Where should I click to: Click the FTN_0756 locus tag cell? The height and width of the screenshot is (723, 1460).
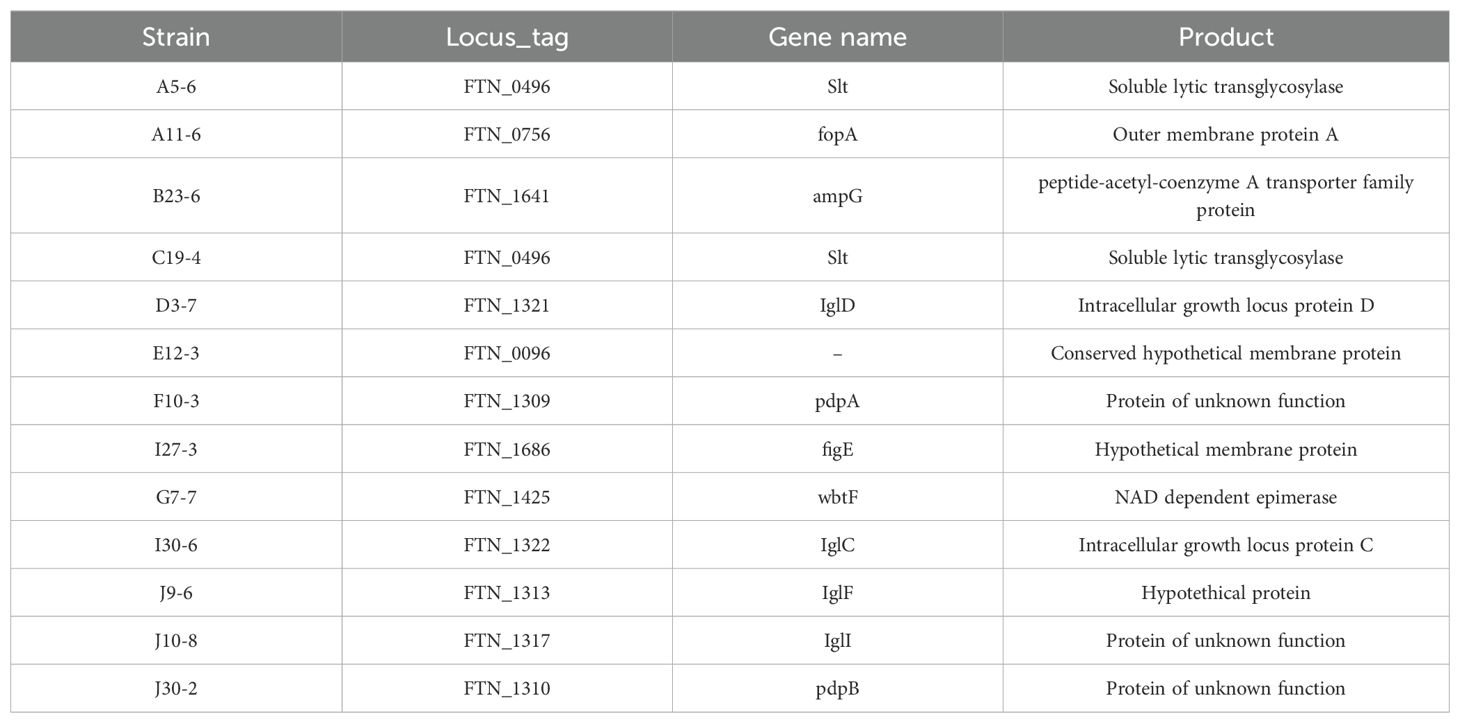(x=507, y=135)
